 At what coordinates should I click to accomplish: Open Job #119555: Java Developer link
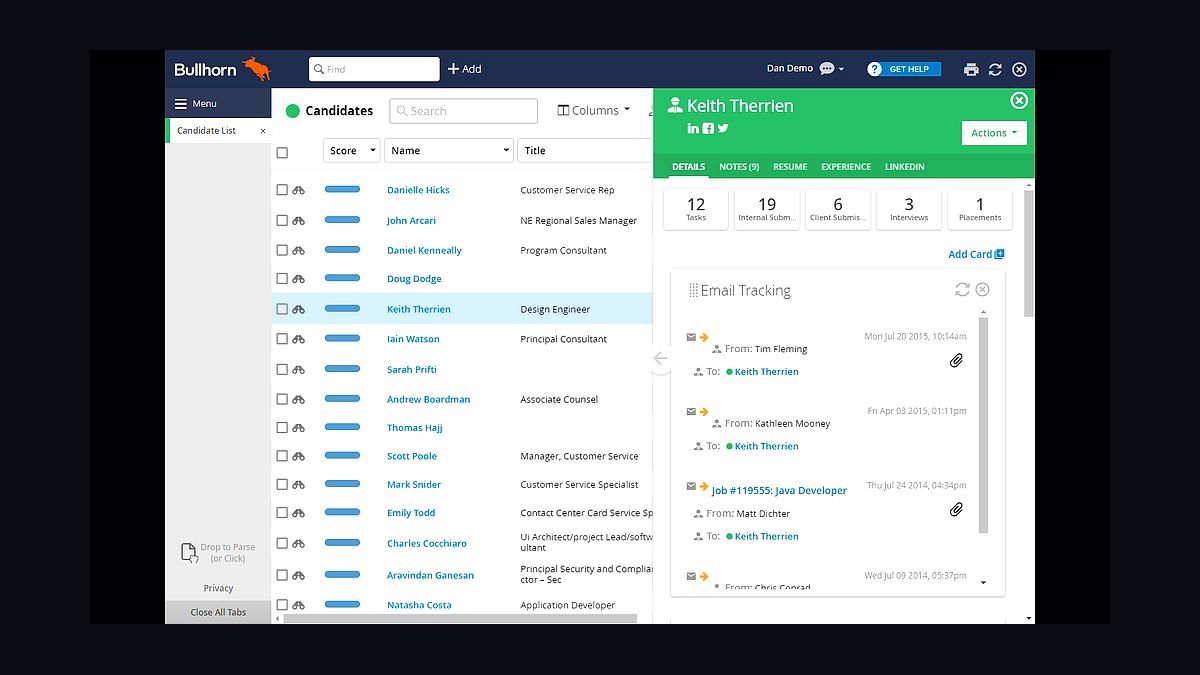point(779,491)
